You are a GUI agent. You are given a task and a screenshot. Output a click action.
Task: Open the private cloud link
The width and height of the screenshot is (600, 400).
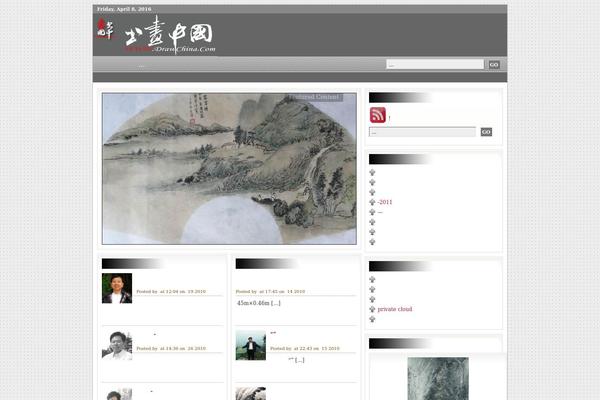point(395,309)
